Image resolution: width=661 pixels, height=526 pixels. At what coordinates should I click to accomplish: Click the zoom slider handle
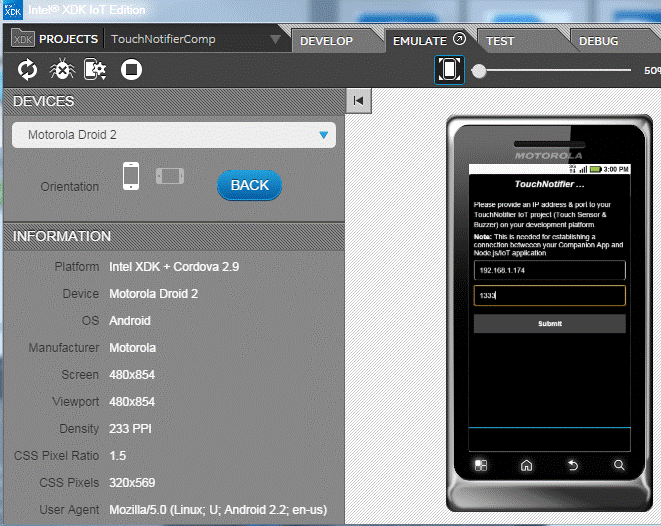tap(479, 71)
